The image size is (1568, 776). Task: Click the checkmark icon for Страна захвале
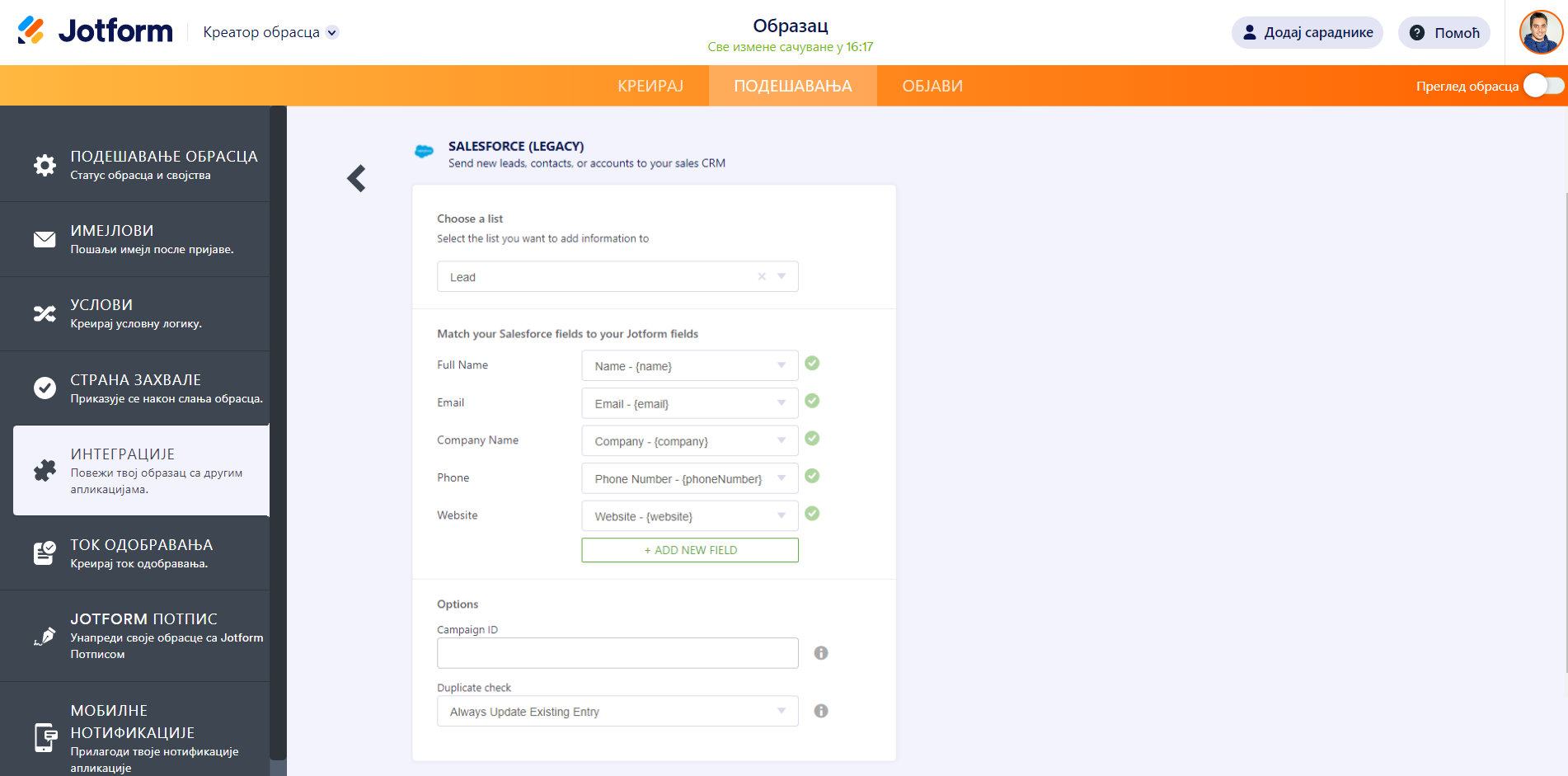pyautogui.click(x=45, y=388)
